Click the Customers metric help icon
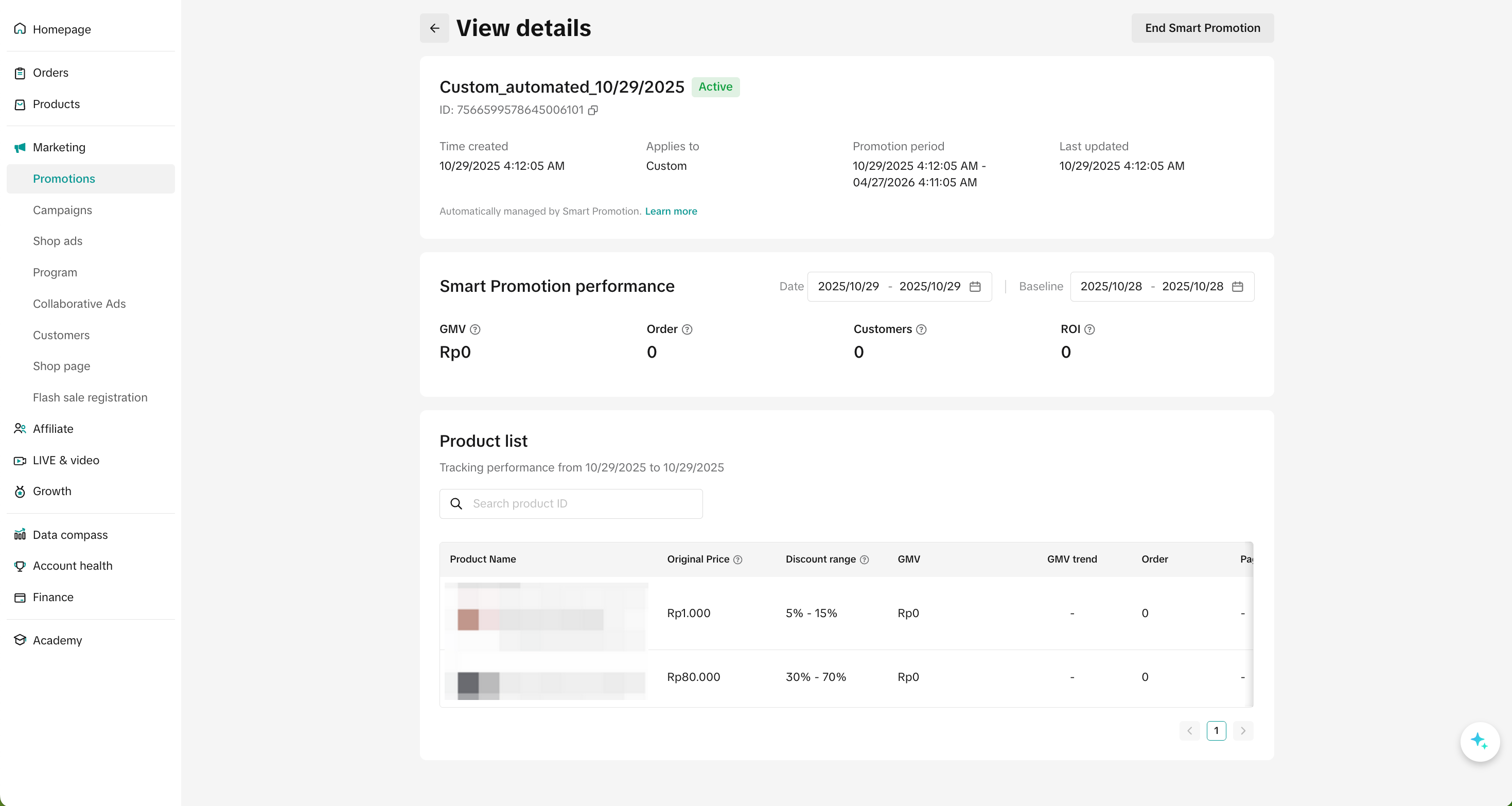The image size is (1512, 806). click(x=922, y=329)
